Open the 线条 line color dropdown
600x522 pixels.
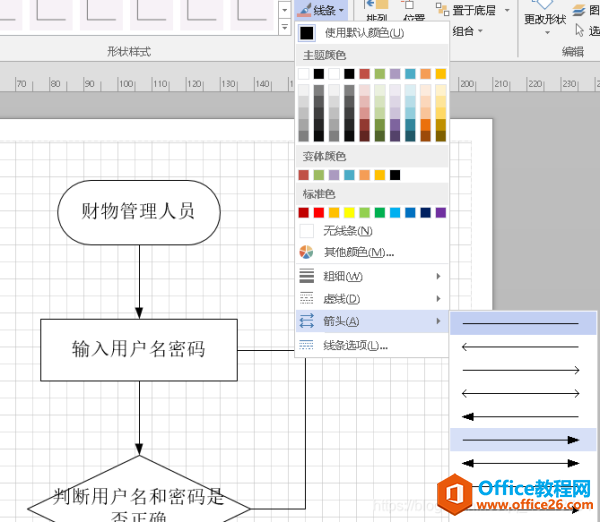tap(322, 10)
